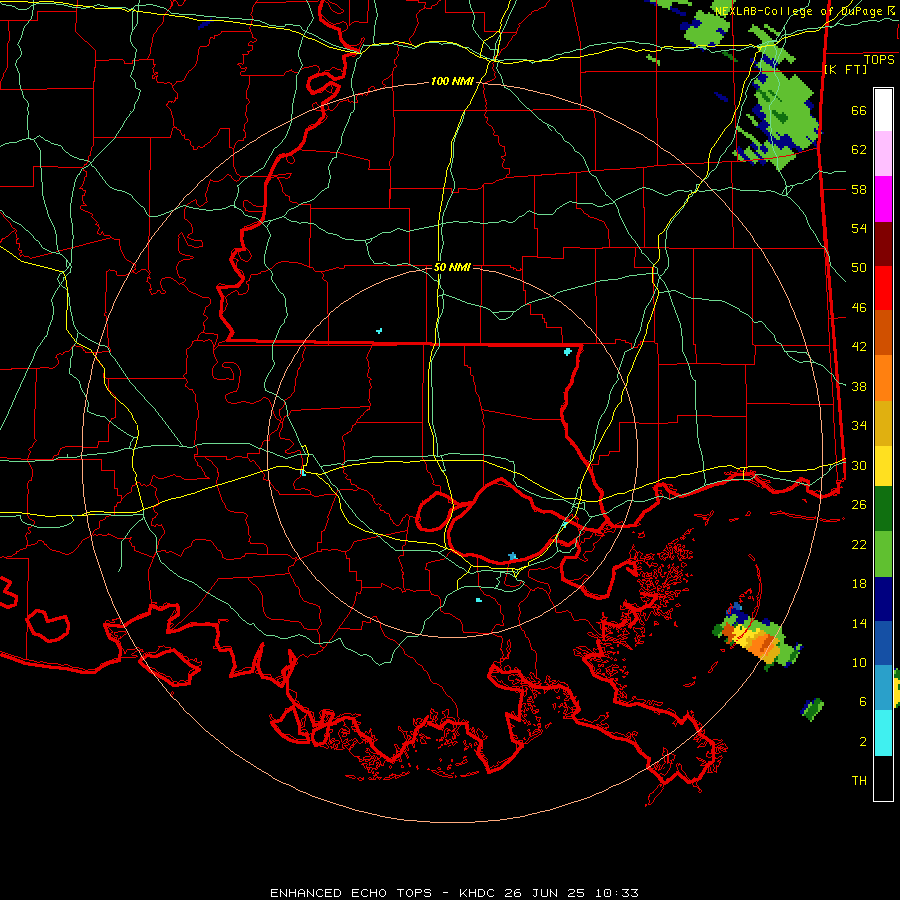
Task: Click the light pink legend color band
Action: coord(883,154)
